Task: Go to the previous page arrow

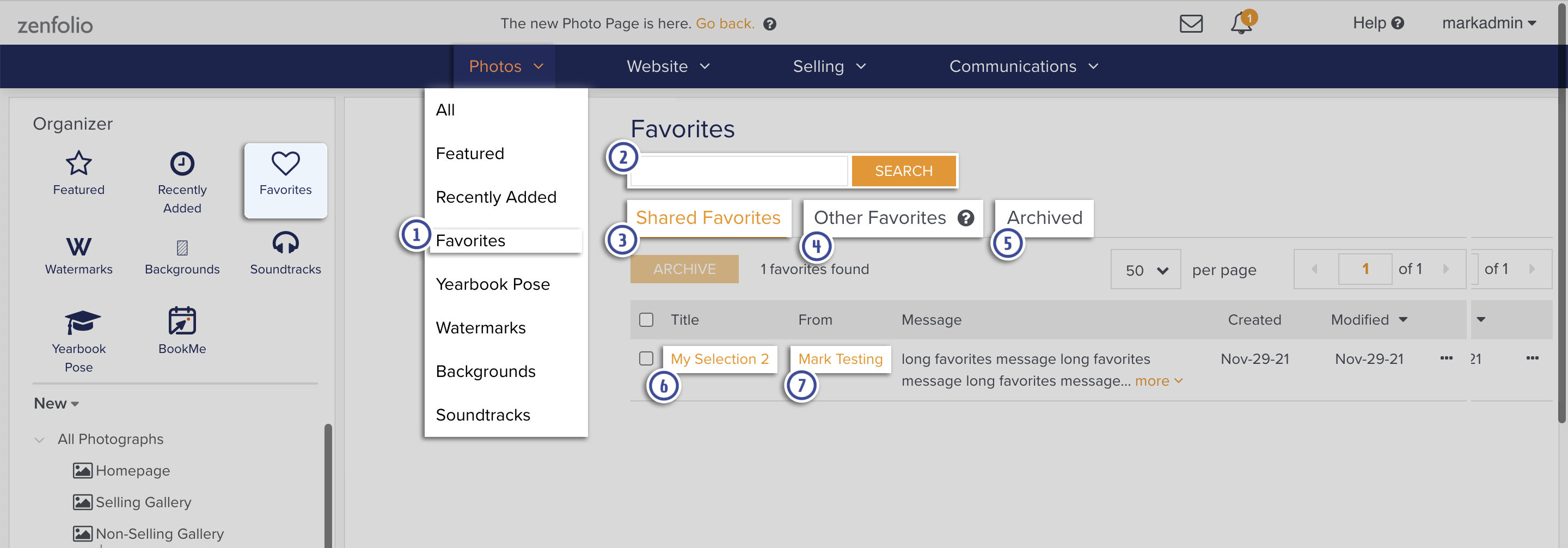Action: point(1314,269)
